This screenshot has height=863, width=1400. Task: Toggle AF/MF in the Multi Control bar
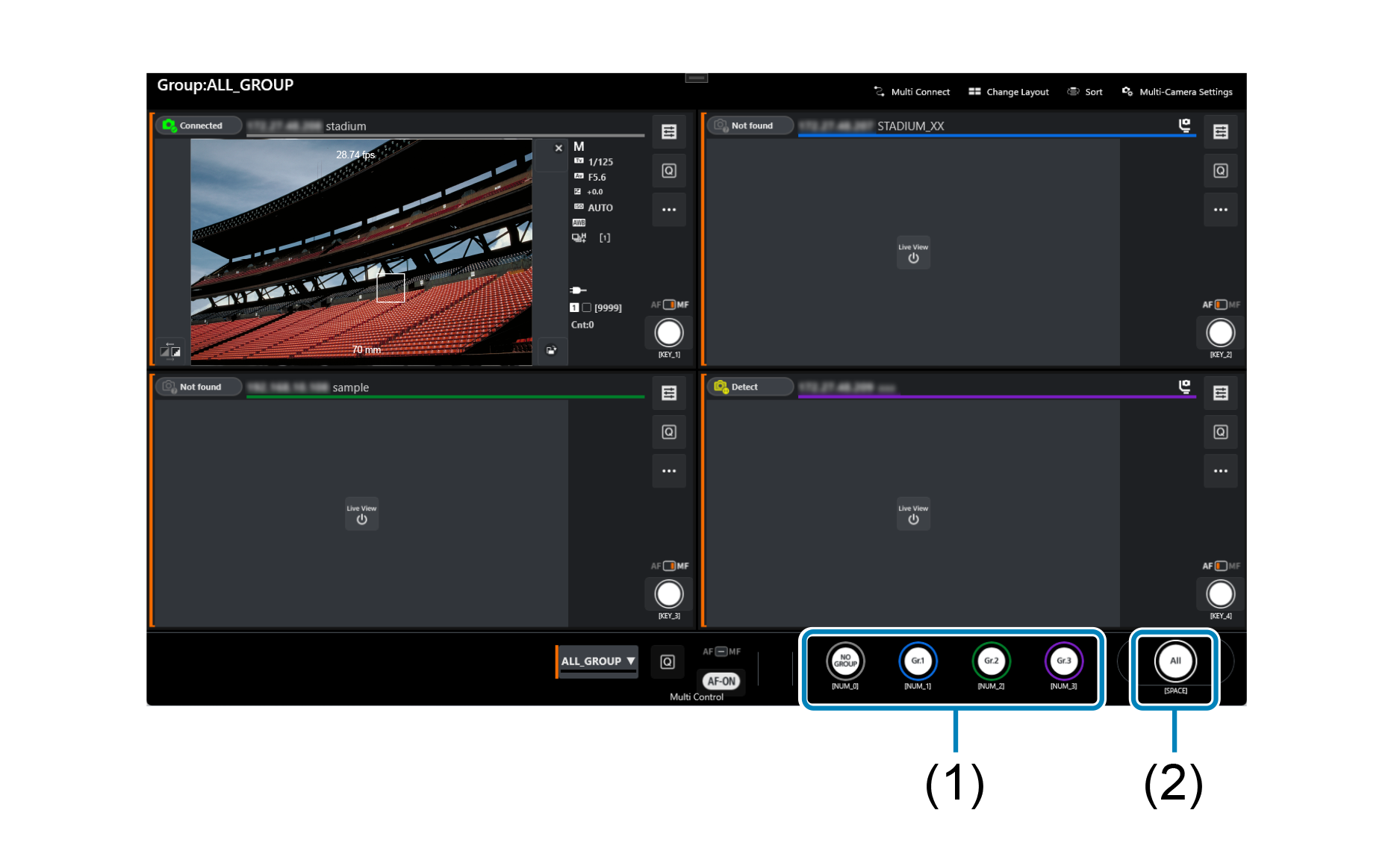click(720, 652)
